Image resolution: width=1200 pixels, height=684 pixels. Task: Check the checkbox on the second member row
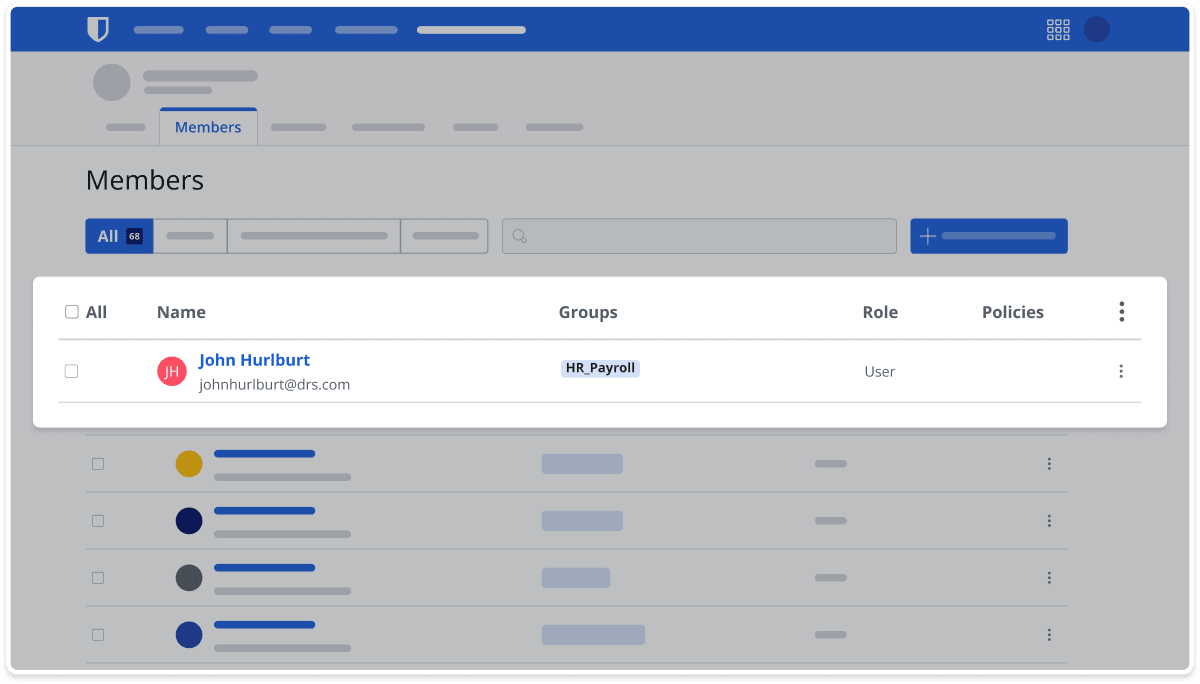(x=97, y=463)
